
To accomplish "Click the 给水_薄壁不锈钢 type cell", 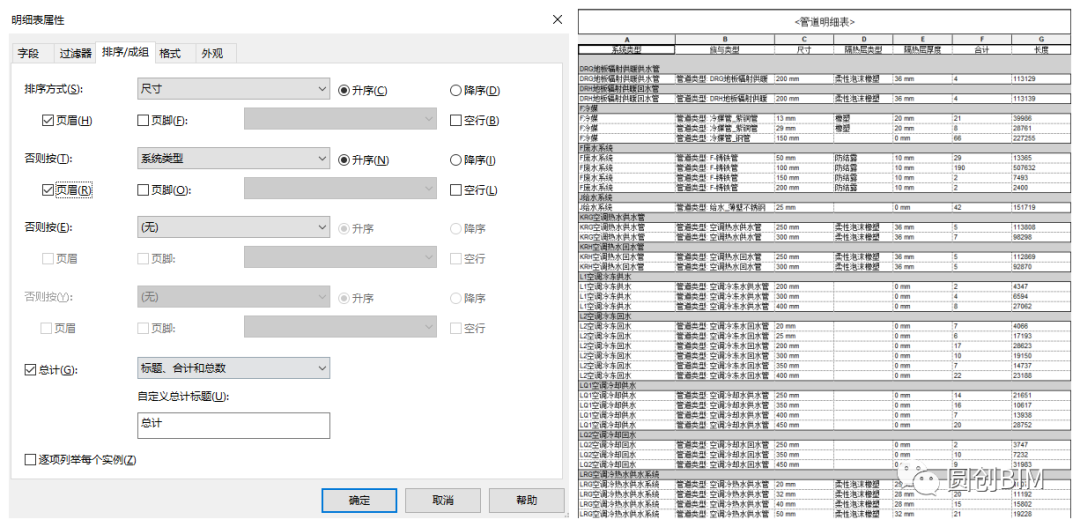I will point(725,207).
